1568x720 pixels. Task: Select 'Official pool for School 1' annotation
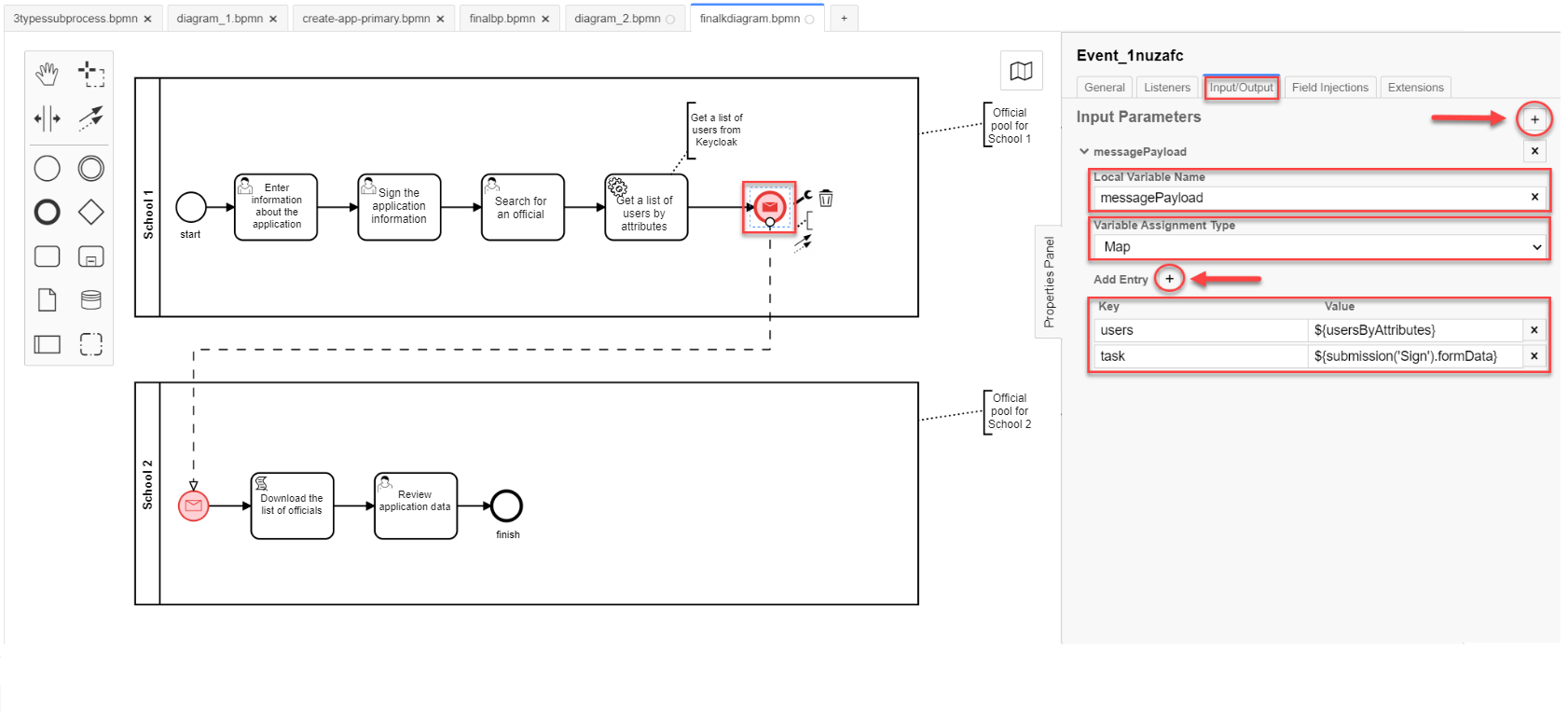(1009, 125)
